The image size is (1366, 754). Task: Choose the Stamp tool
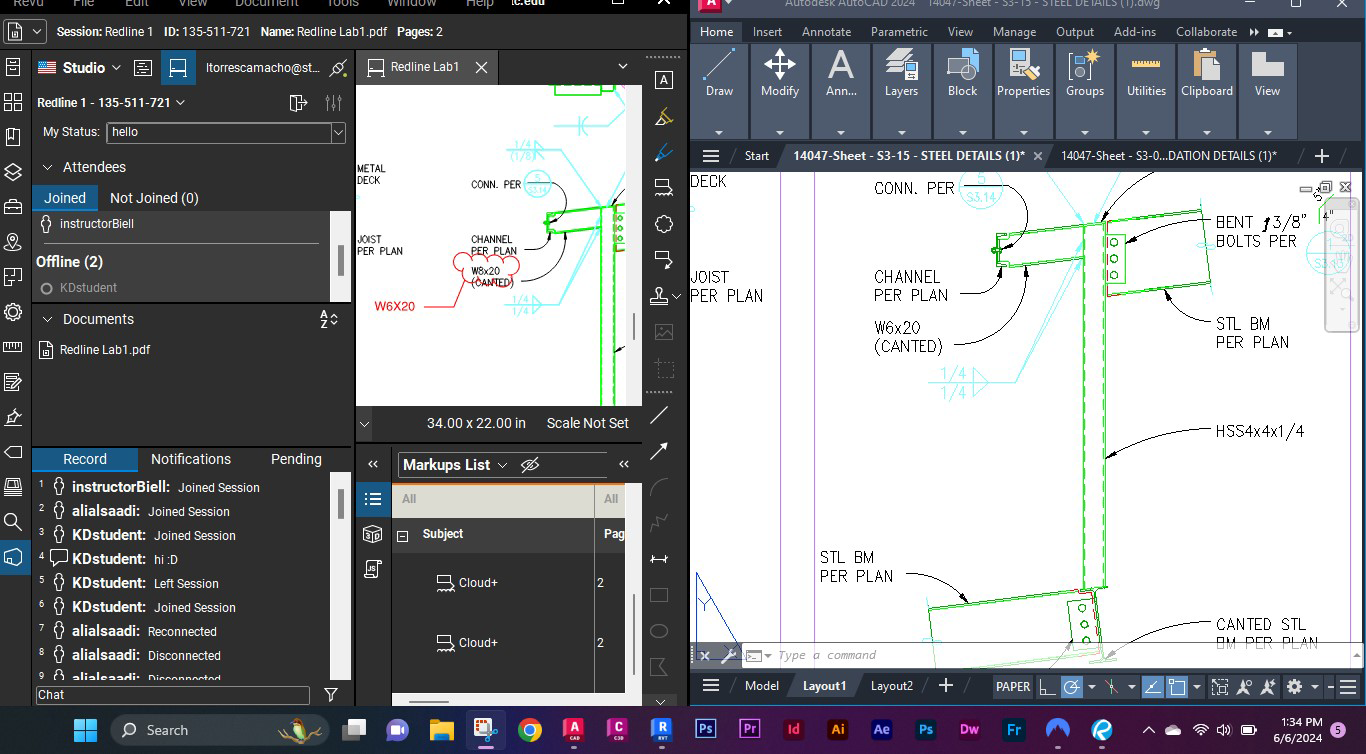pyautogui.click(x=660, y=296)
